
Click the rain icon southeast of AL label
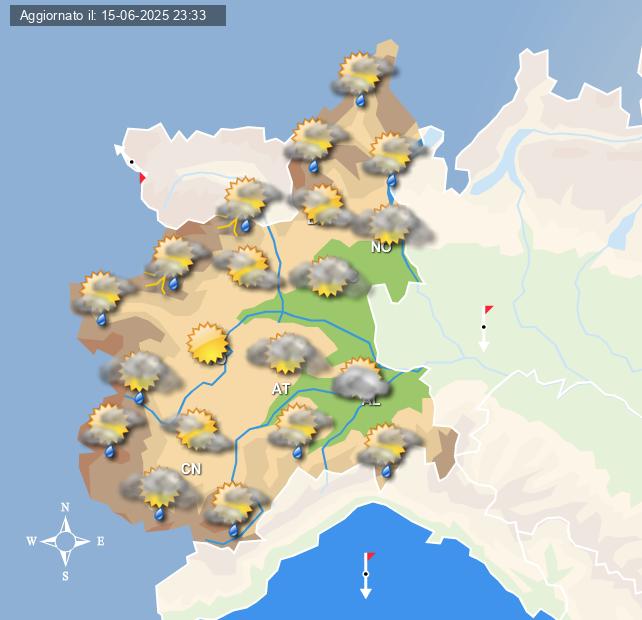pos(389,450)
